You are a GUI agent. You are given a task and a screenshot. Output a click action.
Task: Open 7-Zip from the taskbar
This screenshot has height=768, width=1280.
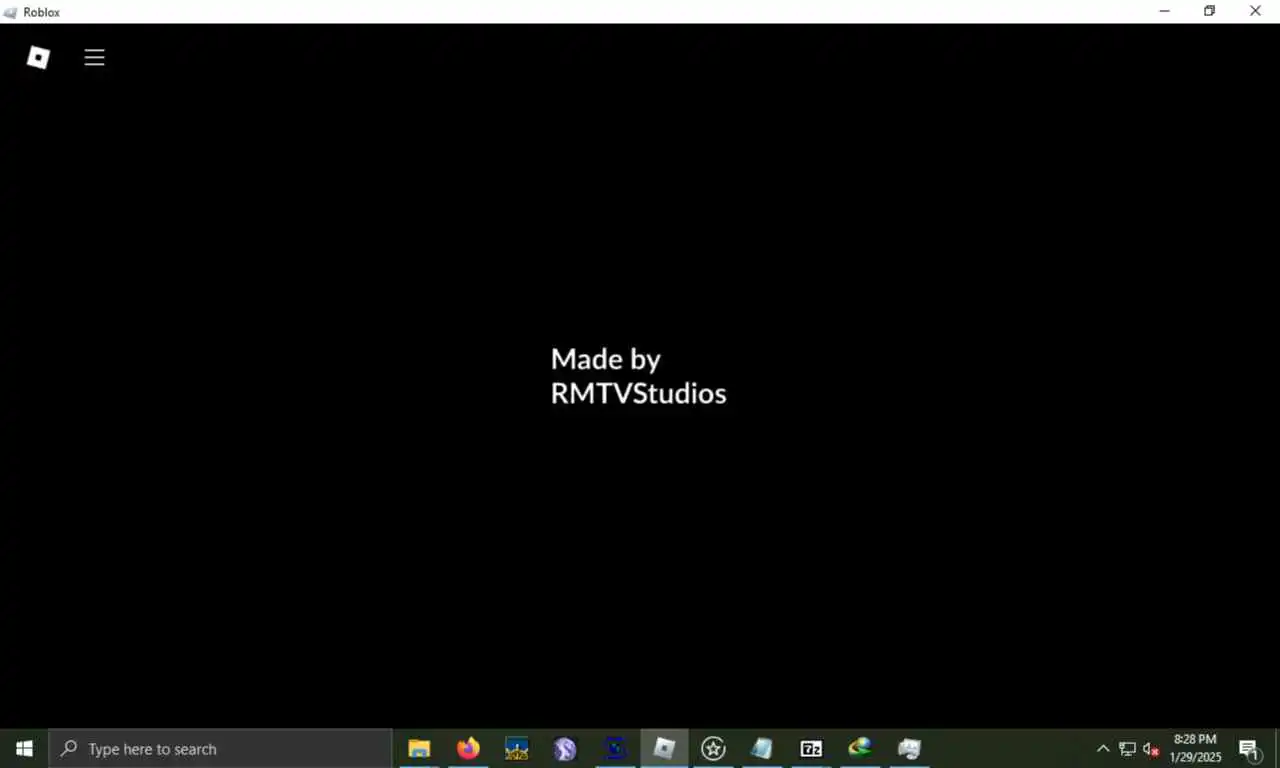coord(811,748)
